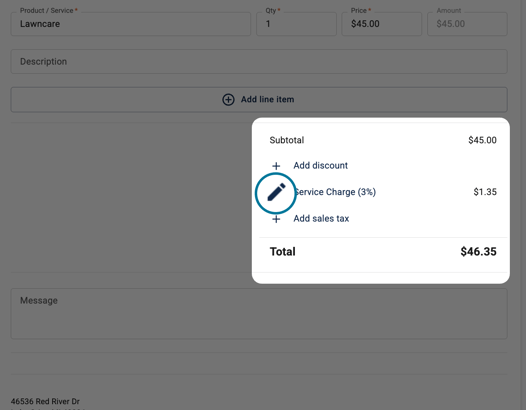Click into the Qty field
This screenshot has width=526, height=410.
[297, 24]
